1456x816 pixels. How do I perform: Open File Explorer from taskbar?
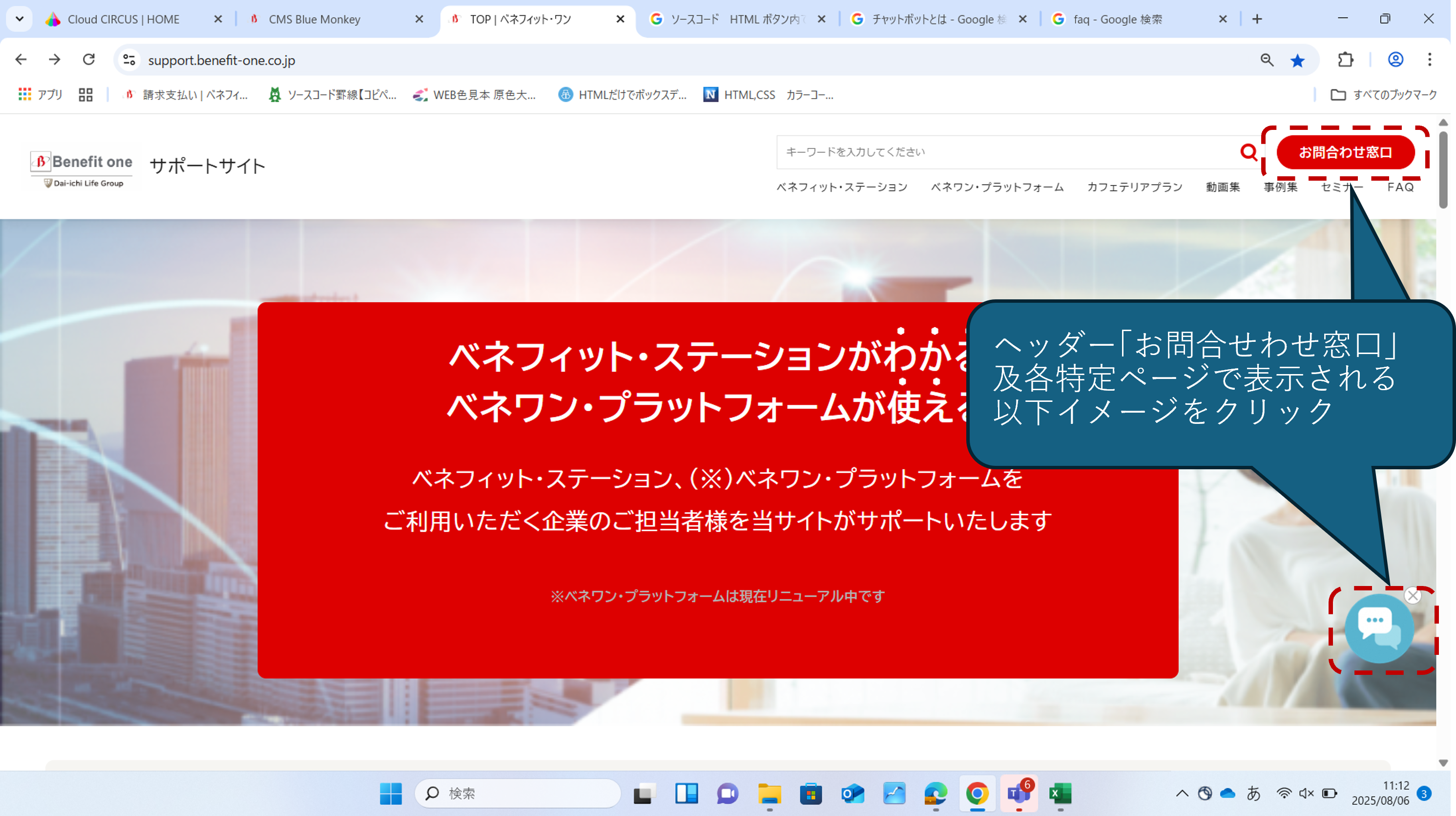(x=770, y=794)
